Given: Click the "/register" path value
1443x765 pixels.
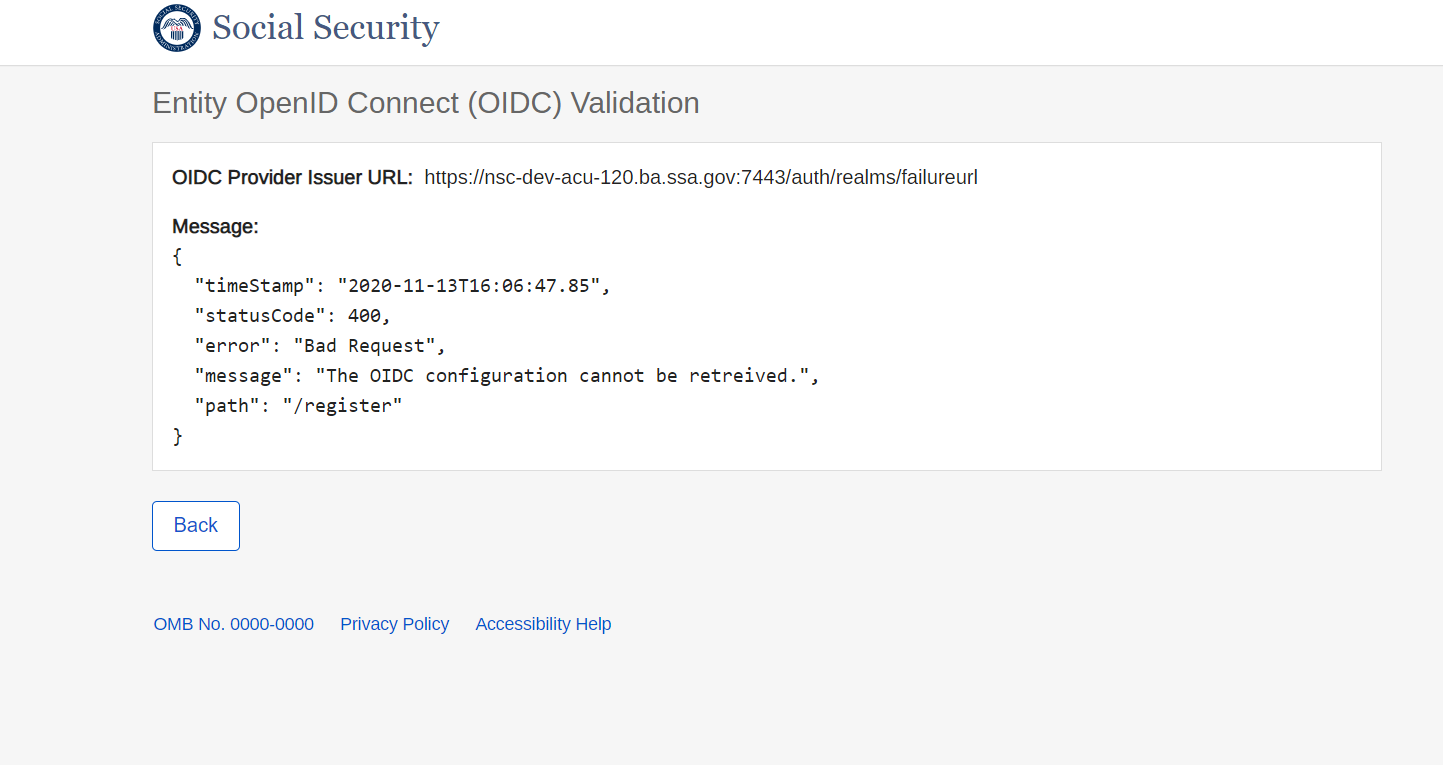Looking at the screenshot, I should [x=342, y=406].
